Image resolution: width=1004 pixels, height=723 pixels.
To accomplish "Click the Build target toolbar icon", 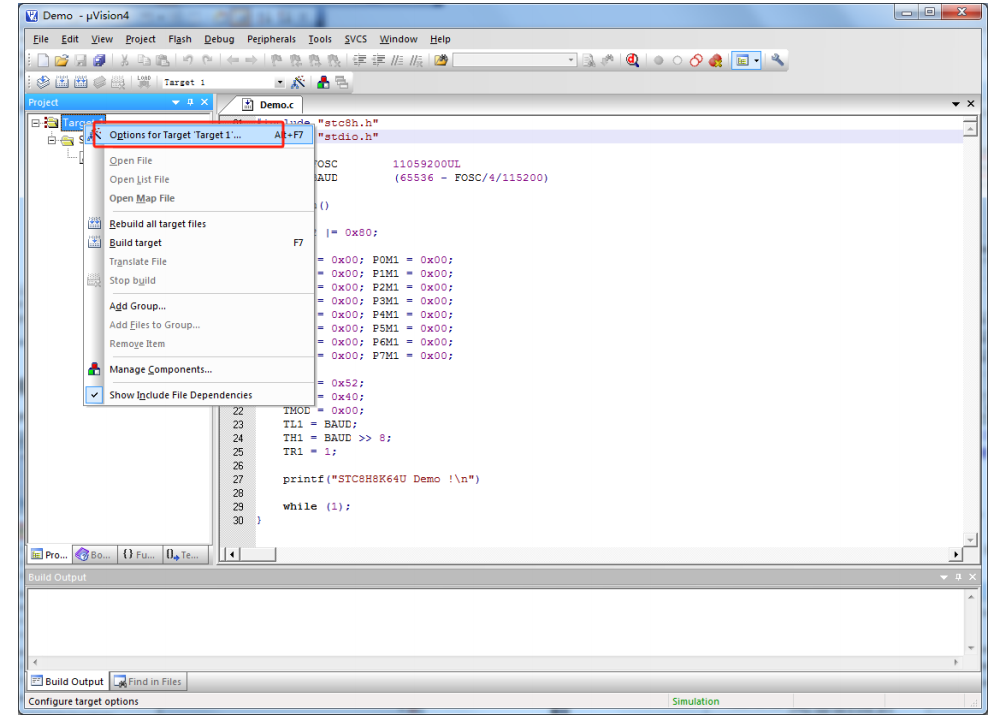I will (62, 82).
